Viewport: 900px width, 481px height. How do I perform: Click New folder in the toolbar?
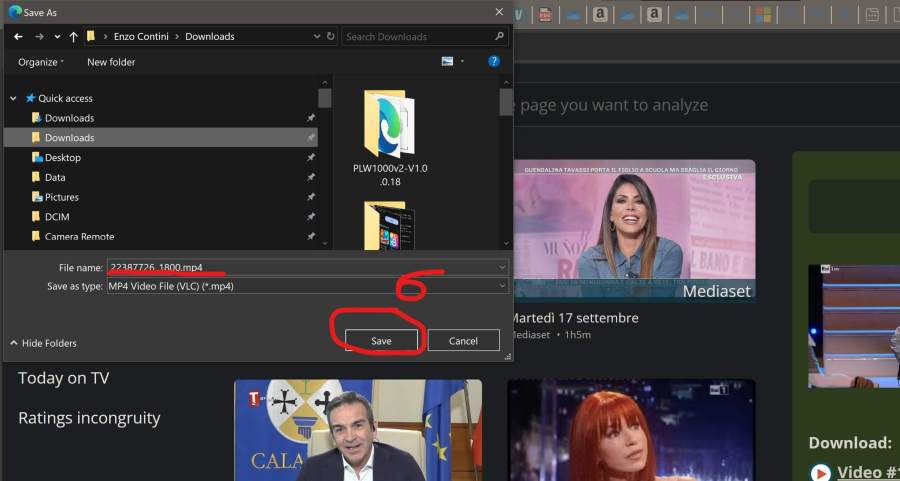[x=110, y=62]
